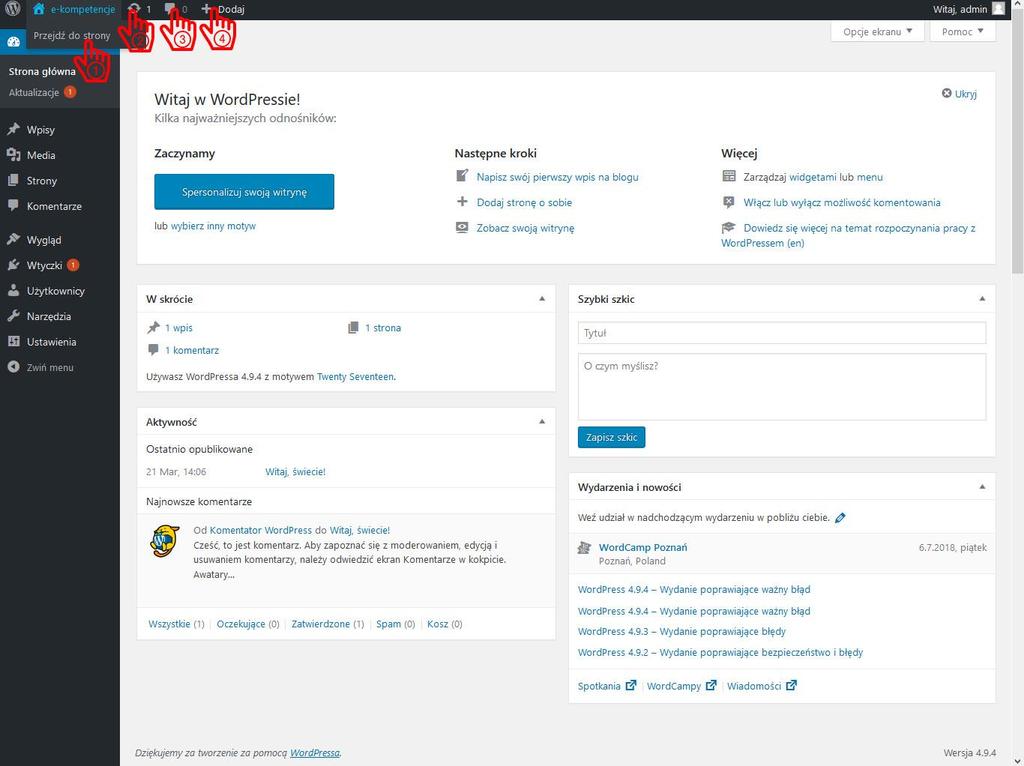This screenshot has width=1024, height=766.
Task: Click Spersonalizuj swoją witrynę button
Action: [244, 192]
